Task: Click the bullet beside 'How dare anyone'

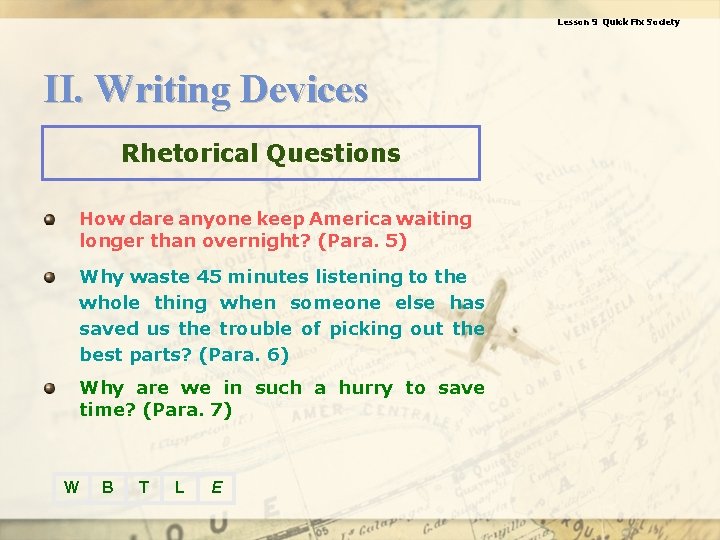Action: (x=50, y=219)
